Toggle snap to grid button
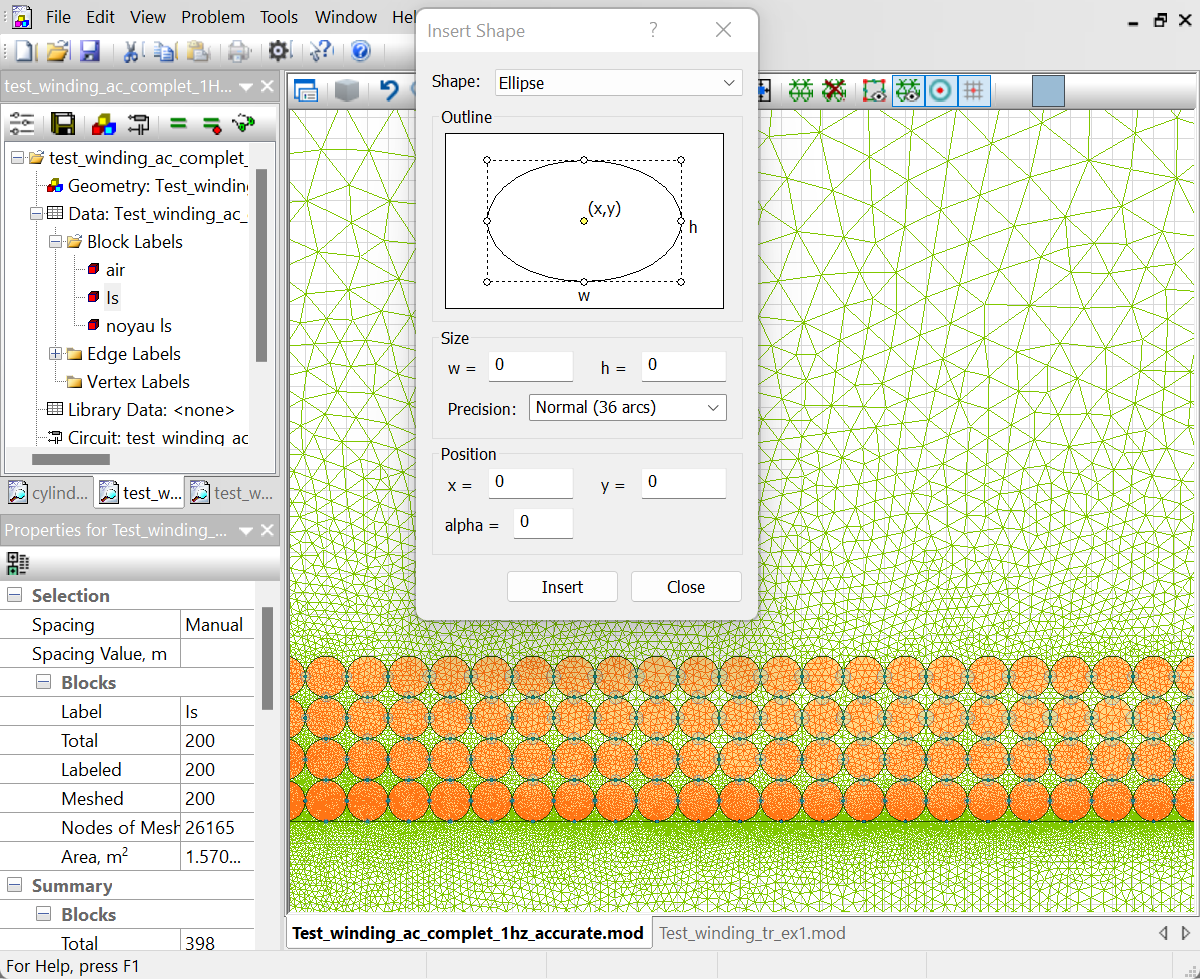Viewport: 1200px width, 979px height. (x=973, y=91)
